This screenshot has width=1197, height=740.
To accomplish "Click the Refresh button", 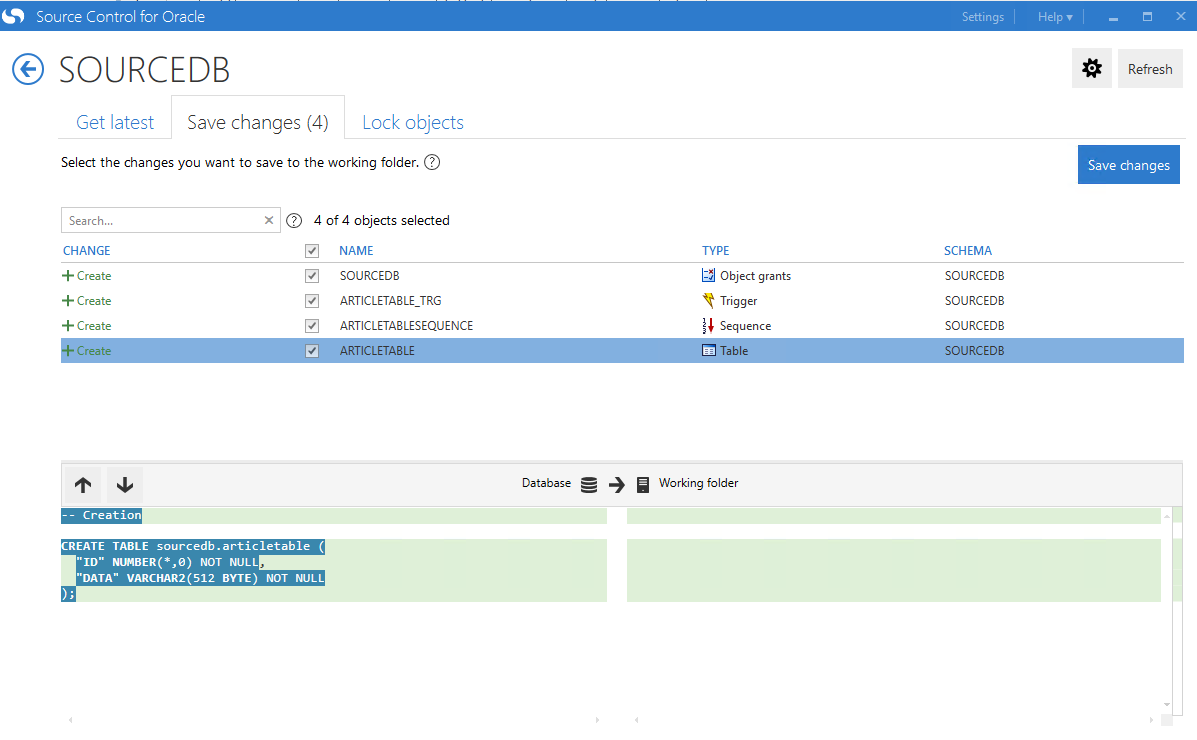I will 1150,69.
